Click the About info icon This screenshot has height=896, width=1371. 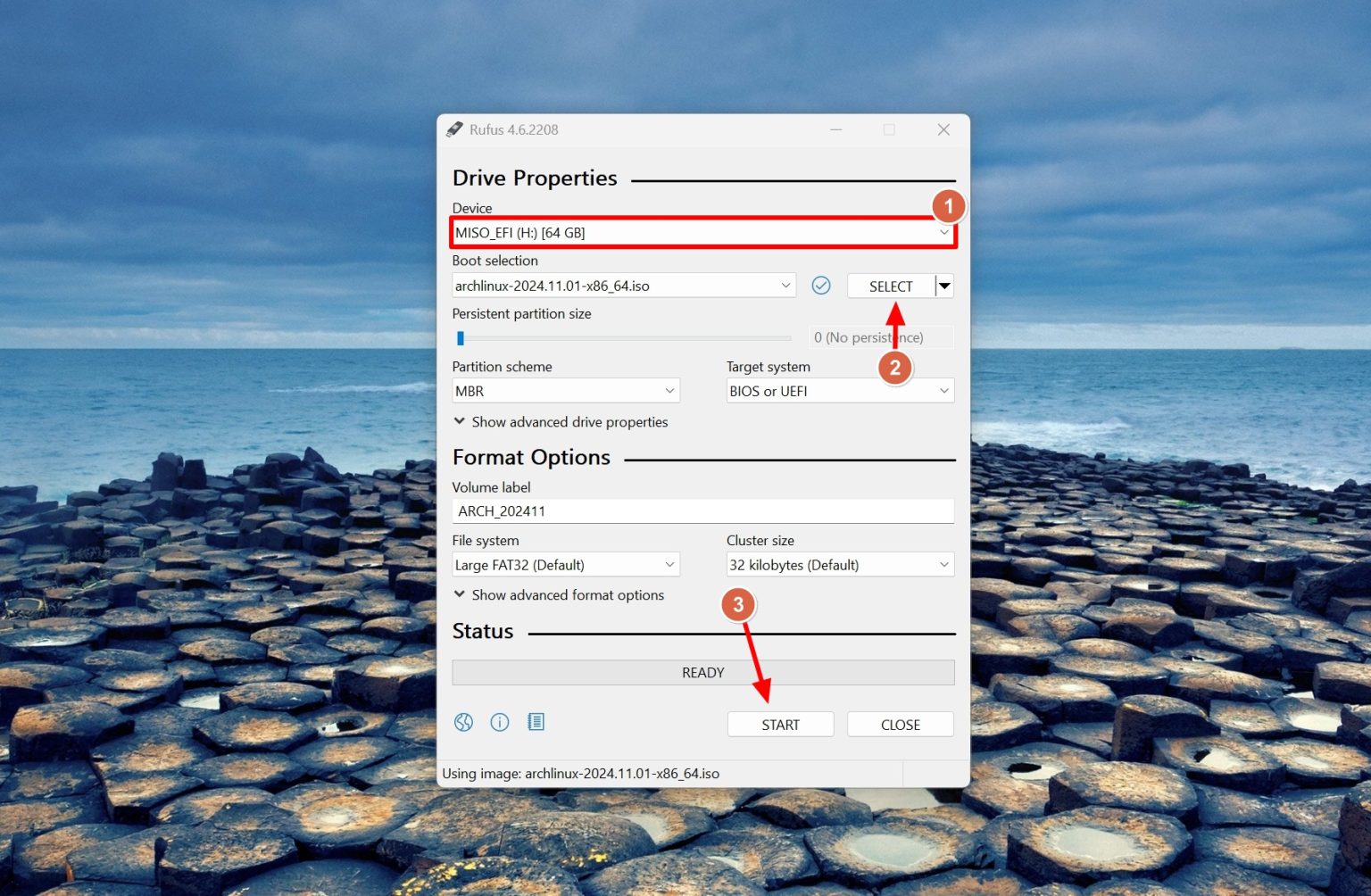(x=500, y=722)
